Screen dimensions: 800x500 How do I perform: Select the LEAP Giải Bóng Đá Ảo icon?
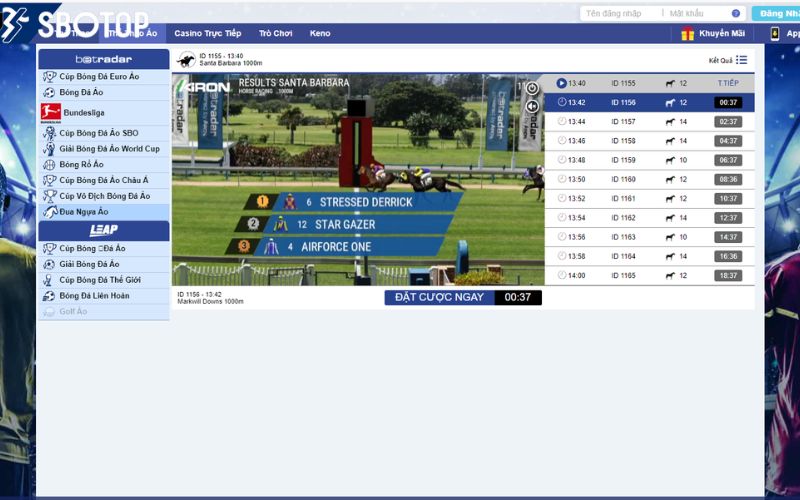49,264
